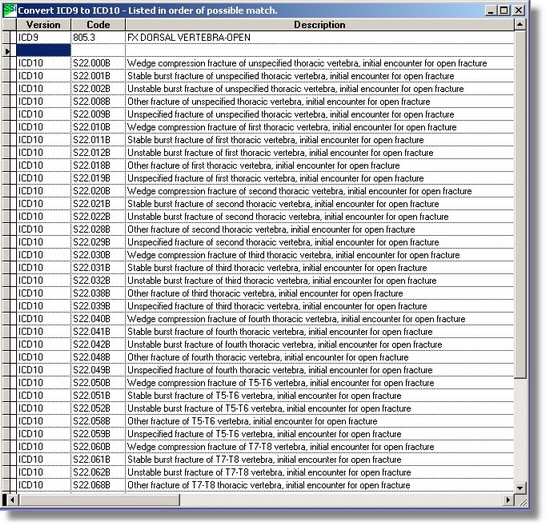Click 'Other fracture of second thoracic vertebra' description

[x=320, y=229]
